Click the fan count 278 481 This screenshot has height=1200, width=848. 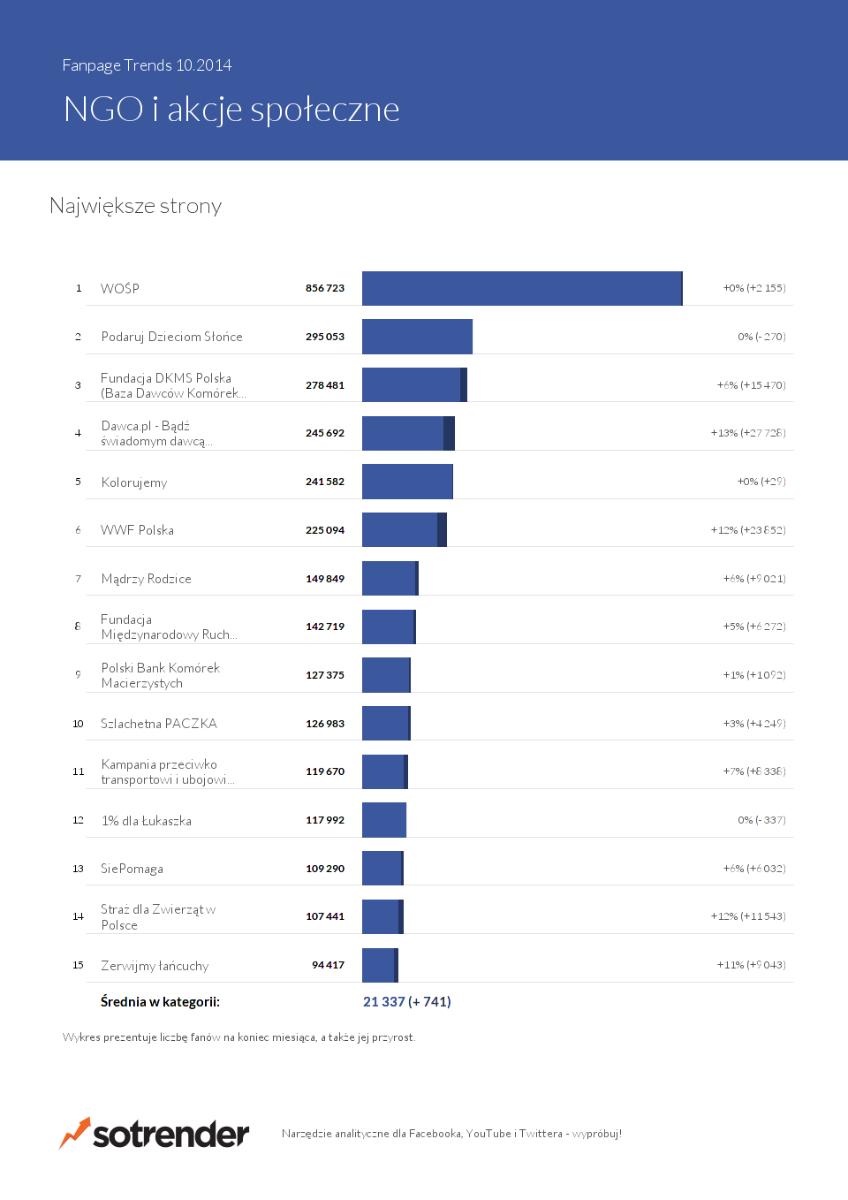pos(325,385)
